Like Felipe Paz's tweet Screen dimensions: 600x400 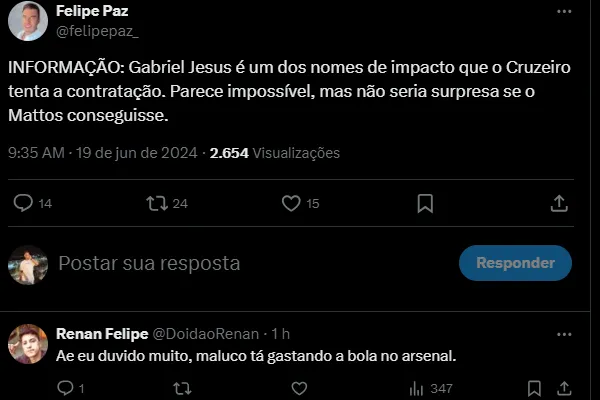pos(291,203)
